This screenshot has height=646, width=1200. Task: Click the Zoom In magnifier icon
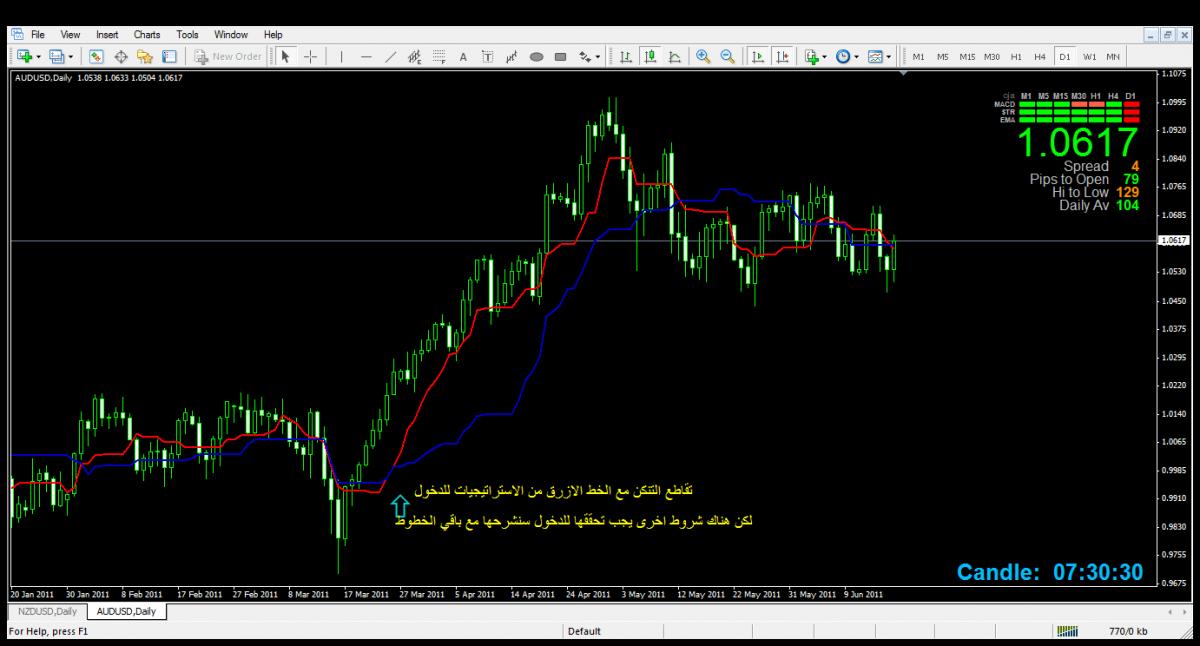click(703, 57)
